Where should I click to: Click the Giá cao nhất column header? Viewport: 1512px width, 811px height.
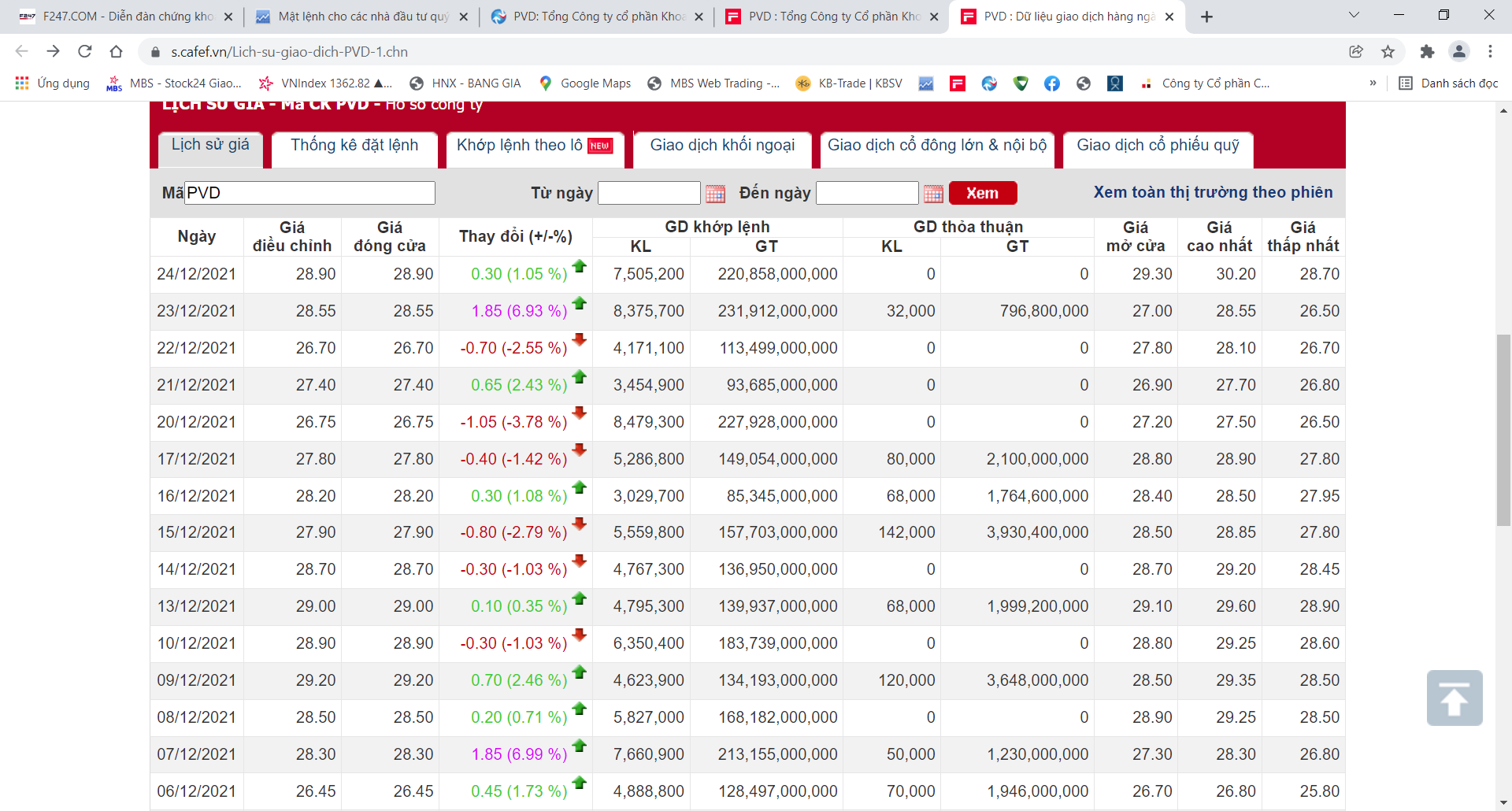pos(1219,236)
